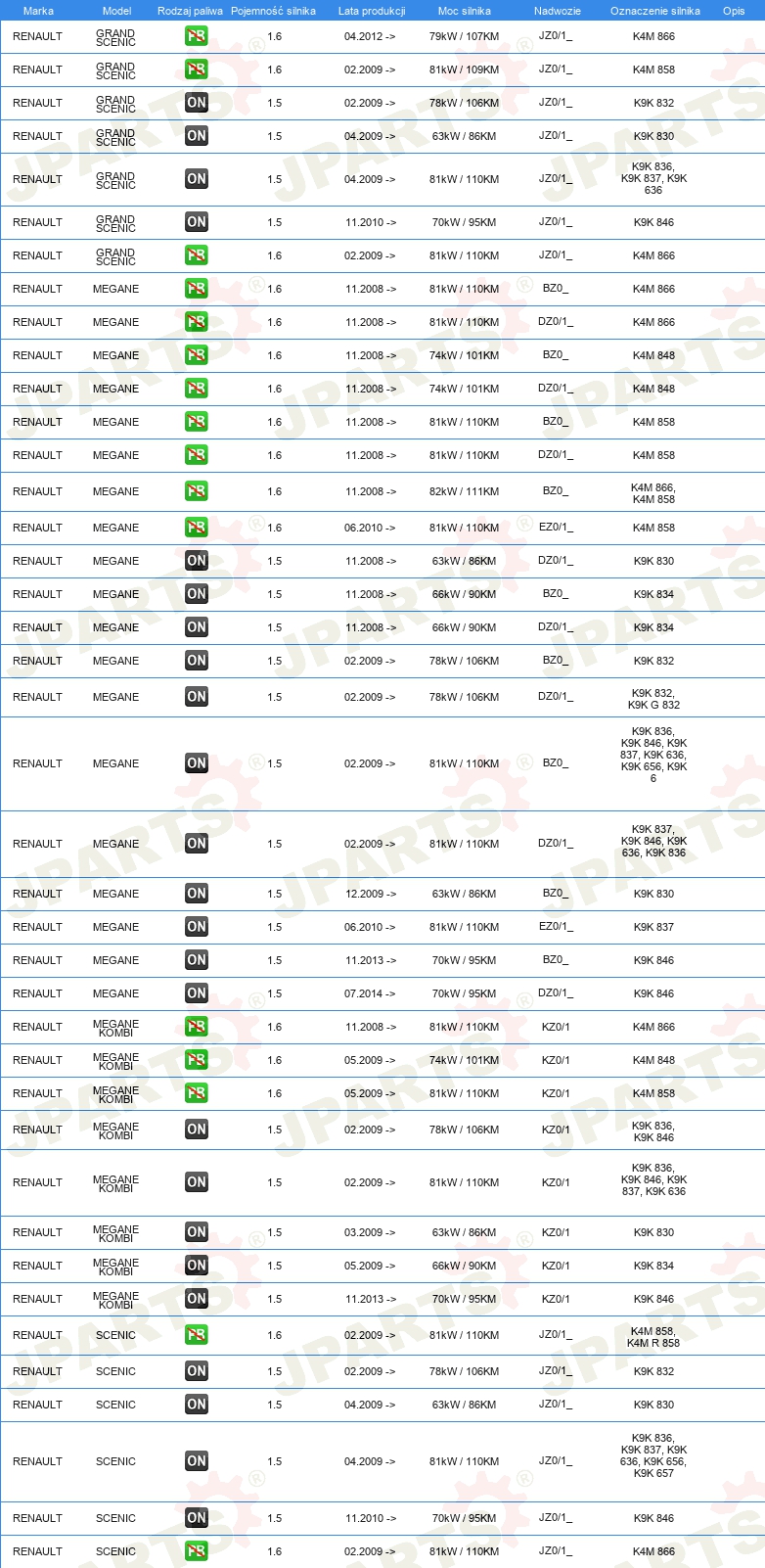Click ON diesel icon of Scenic K9K 846 row
The width and height of the screenshot is (765, 1568).
(x=197, y=1518)
